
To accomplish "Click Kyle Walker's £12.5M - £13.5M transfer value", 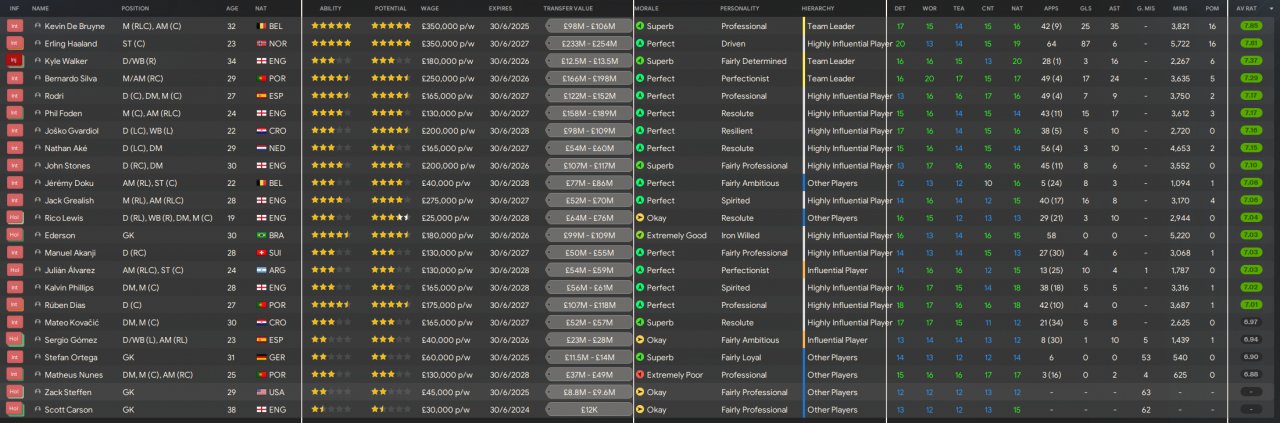I will 589,60.
